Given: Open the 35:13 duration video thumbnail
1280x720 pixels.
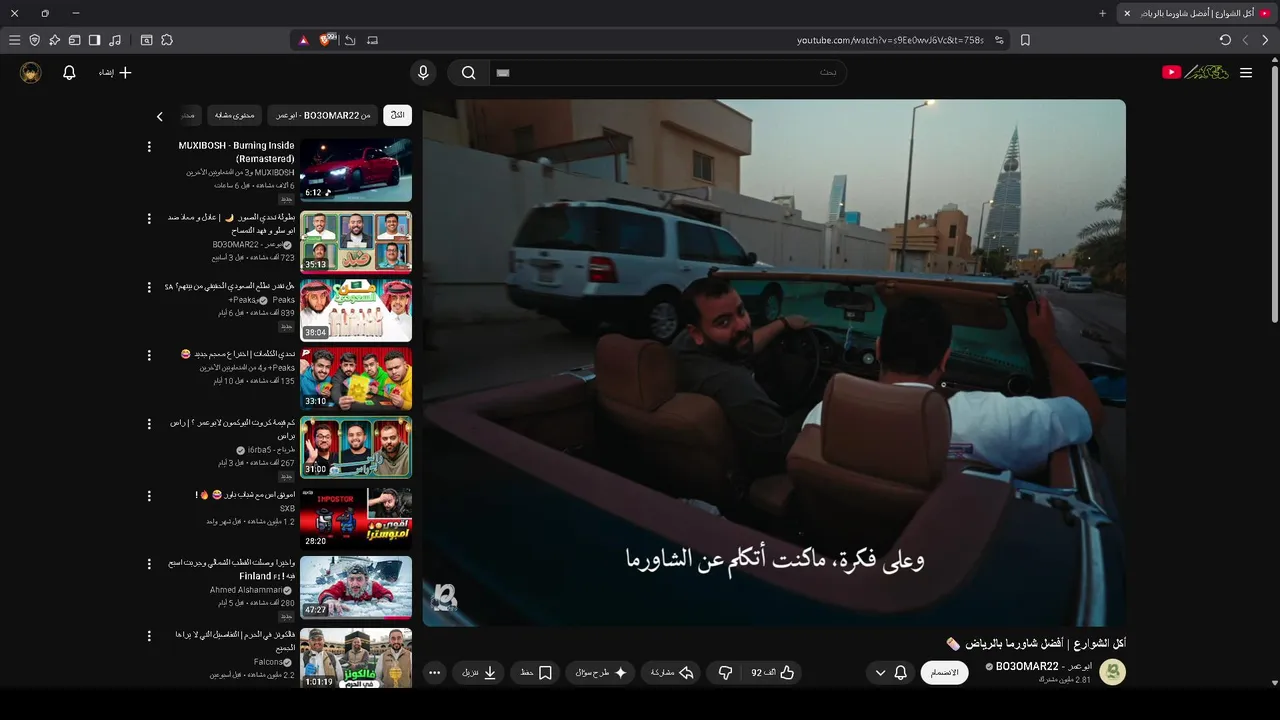Looking at the screenshot, I should [x=356, y=241].
